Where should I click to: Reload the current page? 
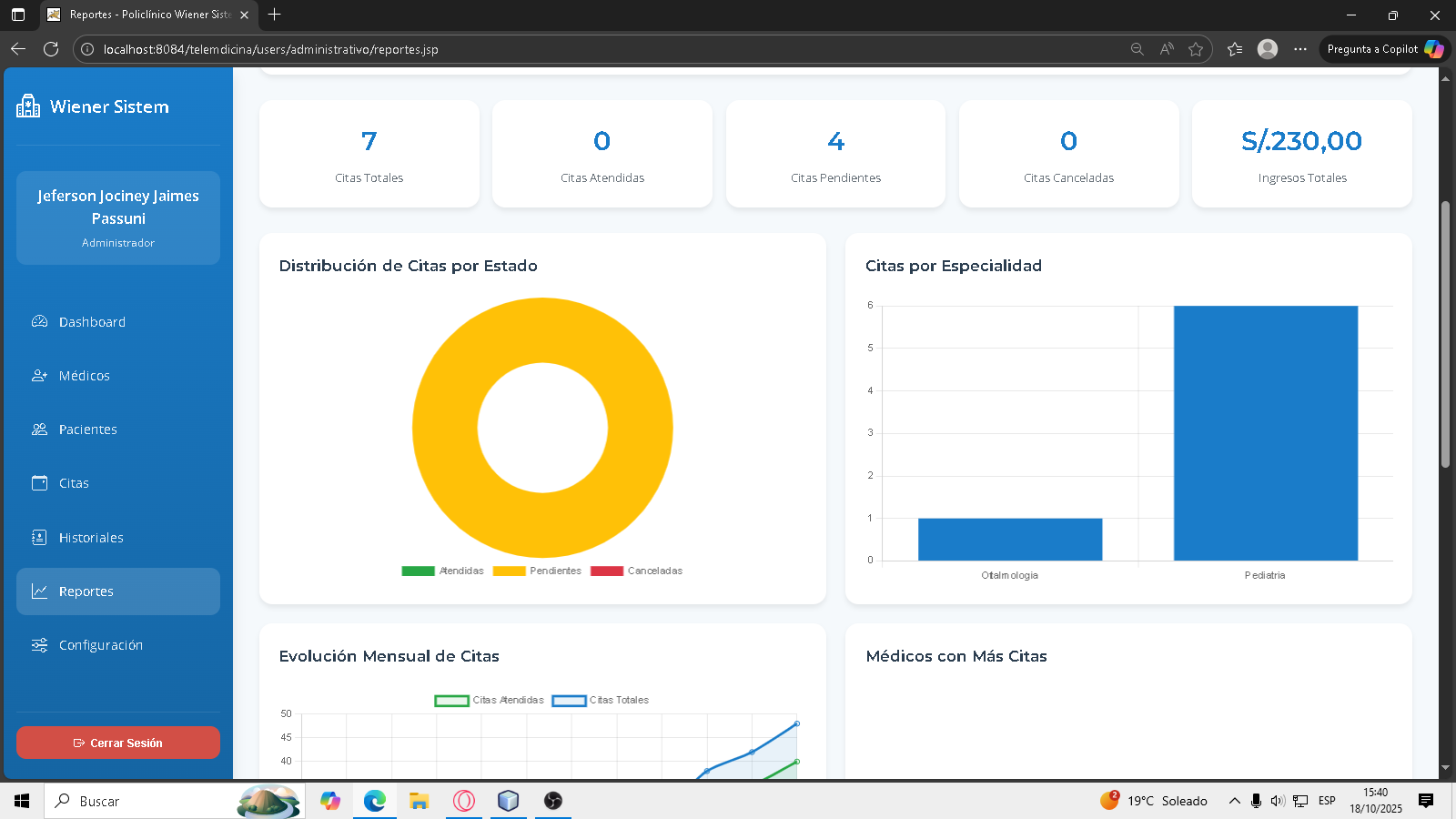(51, 49)
